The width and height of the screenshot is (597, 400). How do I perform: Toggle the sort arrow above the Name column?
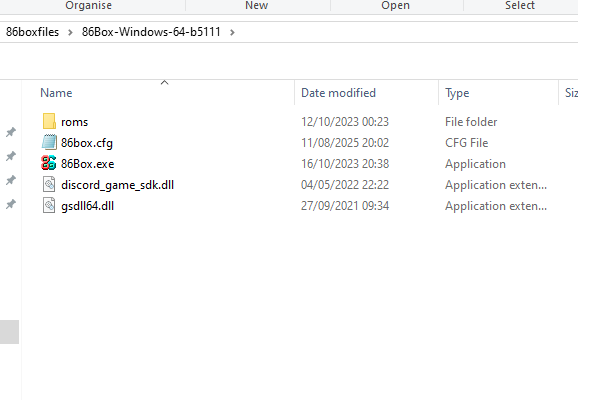point(164,82)
